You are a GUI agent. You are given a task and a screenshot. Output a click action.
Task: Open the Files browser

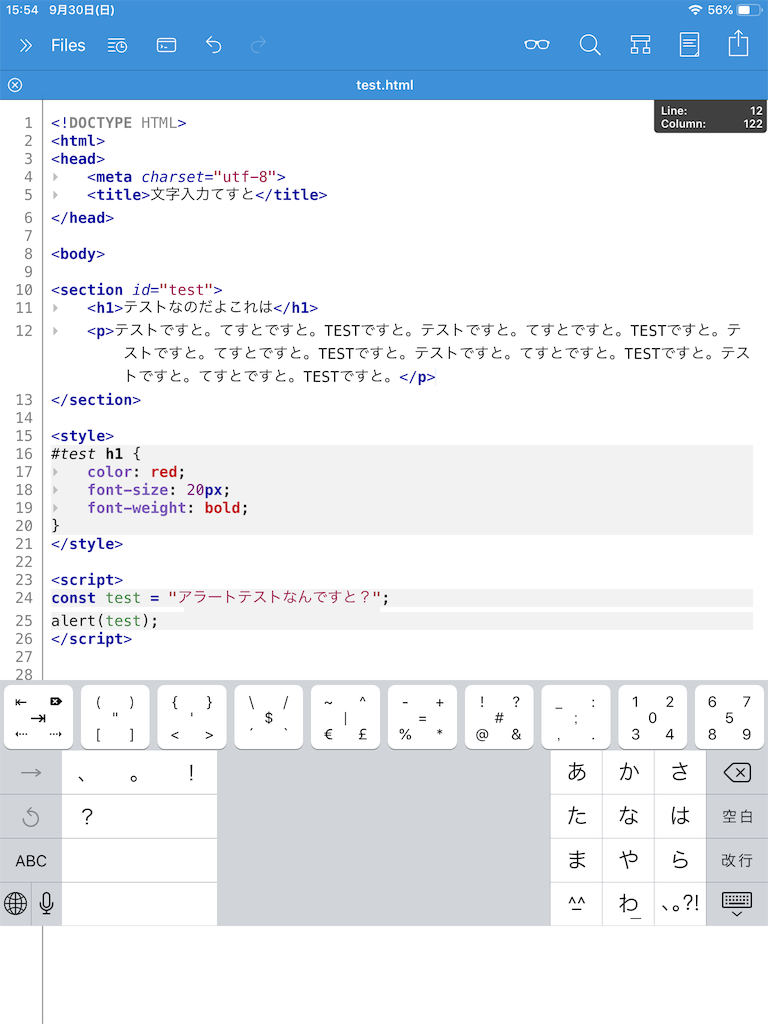coord(68,45)
